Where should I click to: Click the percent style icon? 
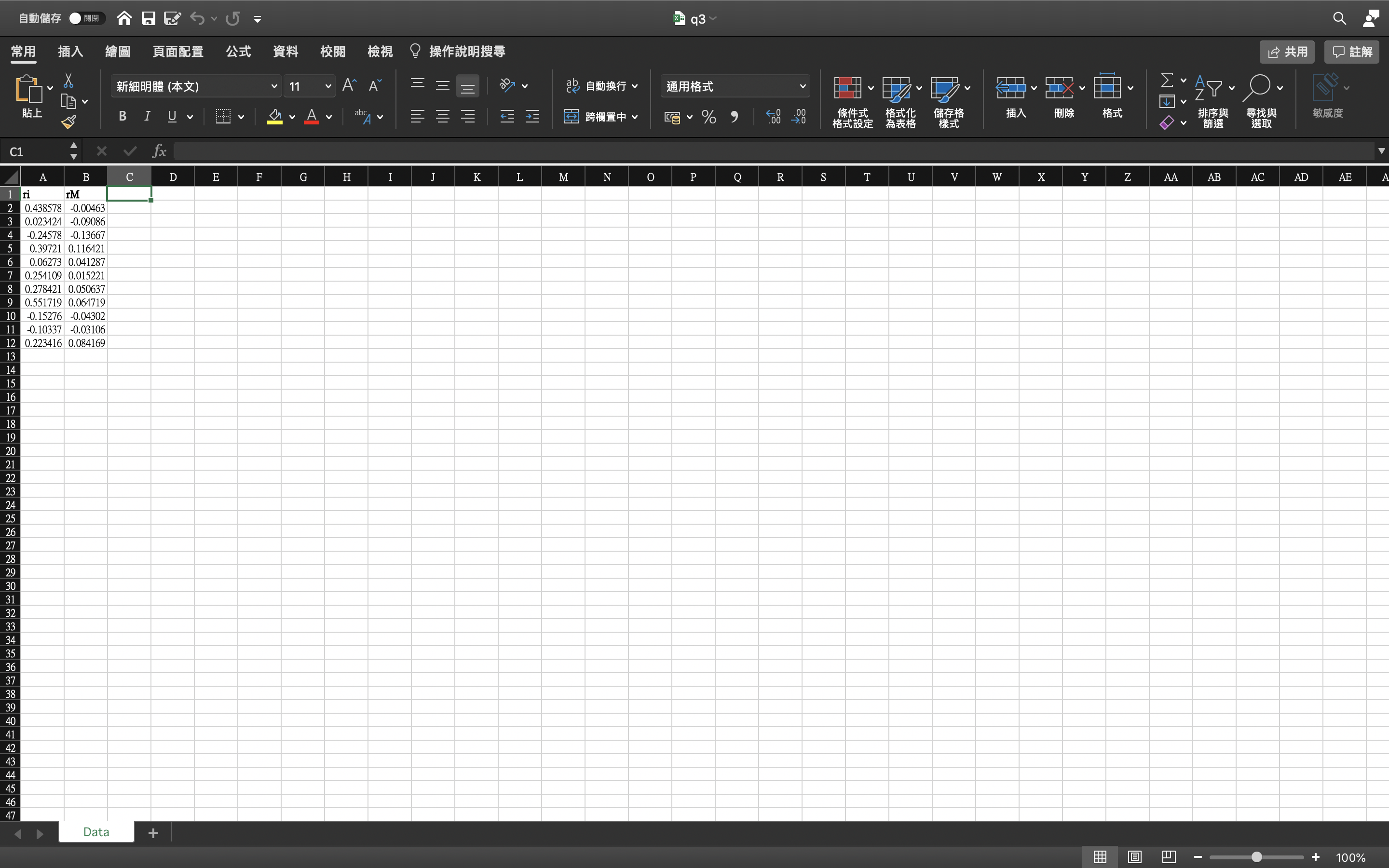coord(709,117)
